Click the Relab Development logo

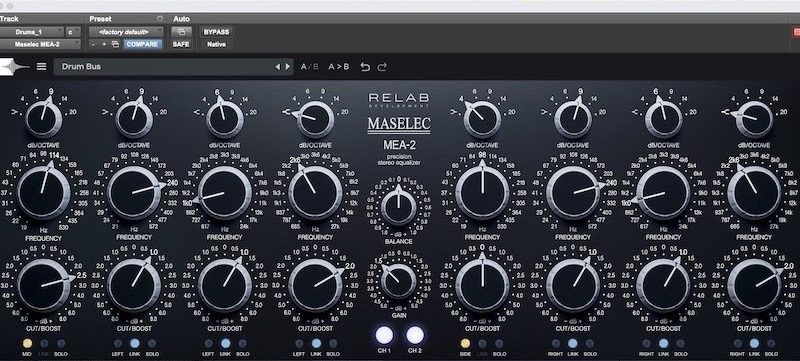point(399,99)
